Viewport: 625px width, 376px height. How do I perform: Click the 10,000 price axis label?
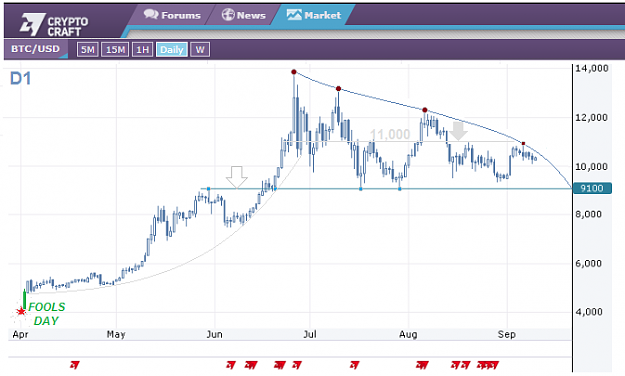pos(592,167)
